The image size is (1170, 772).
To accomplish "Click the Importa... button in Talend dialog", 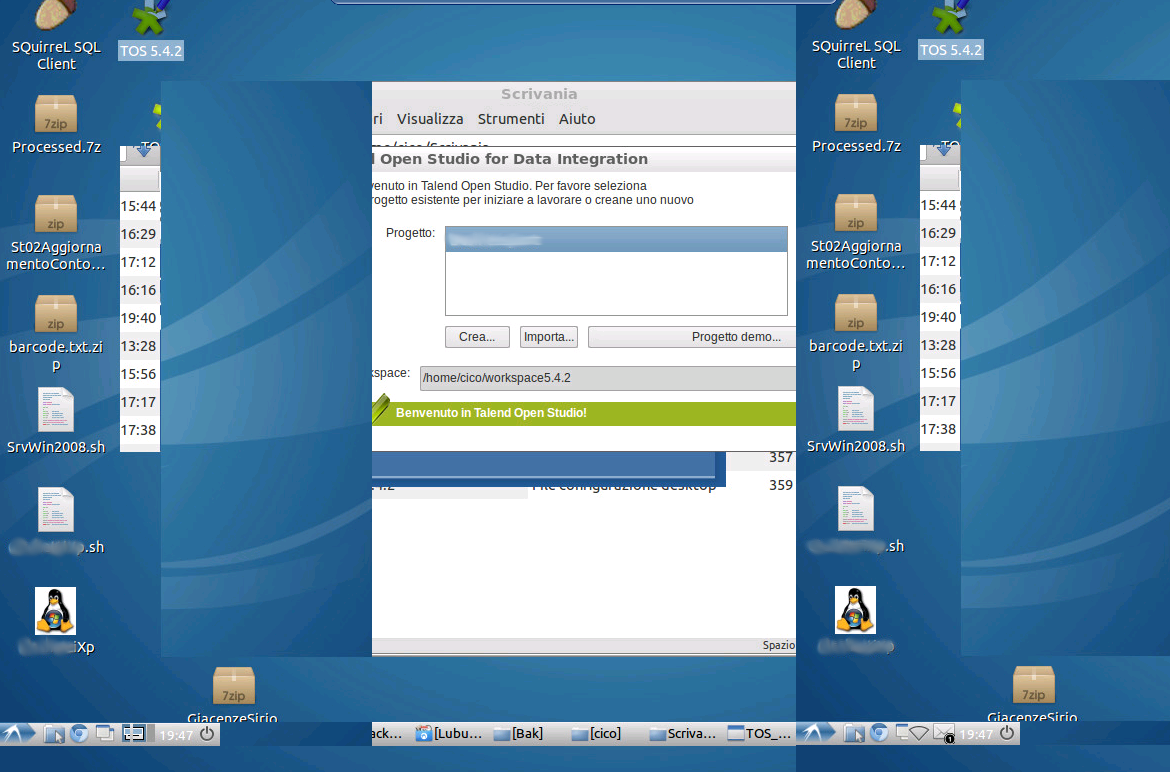I will point(548,337).
